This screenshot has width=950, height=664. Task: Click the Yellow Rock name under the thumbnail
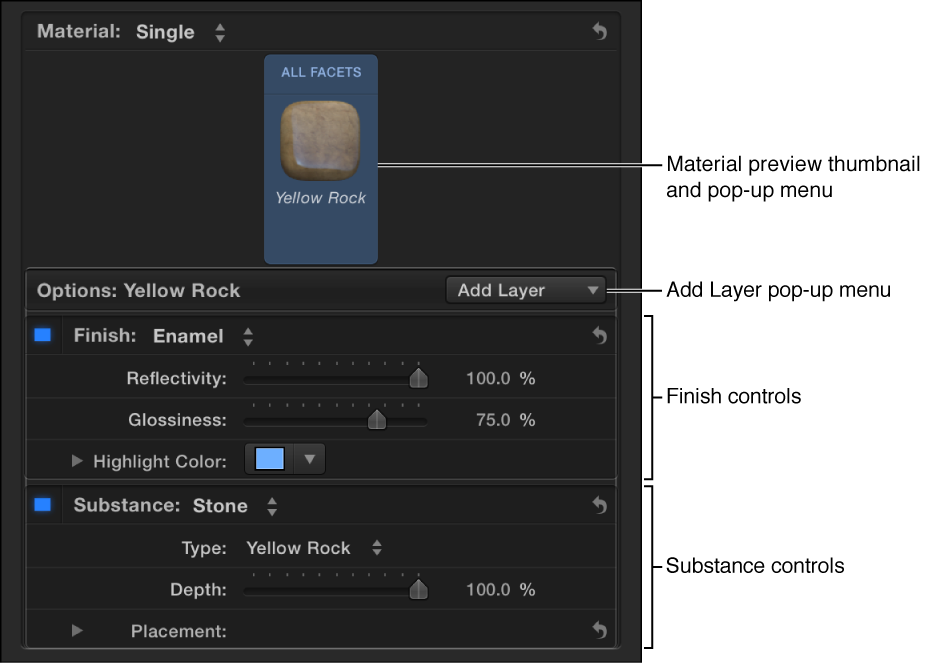click(x=321, y=198)
